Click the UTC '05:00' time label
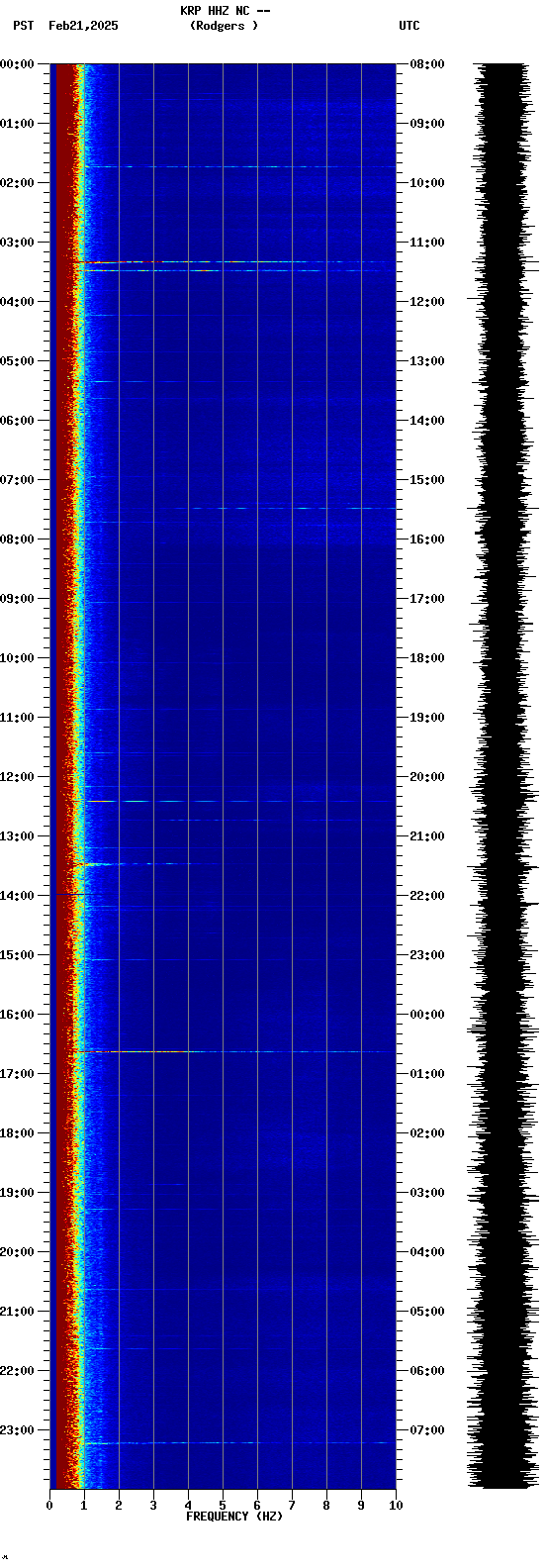The height and width of the screenshot is (1568, 546). click(x=427, y=1312)
